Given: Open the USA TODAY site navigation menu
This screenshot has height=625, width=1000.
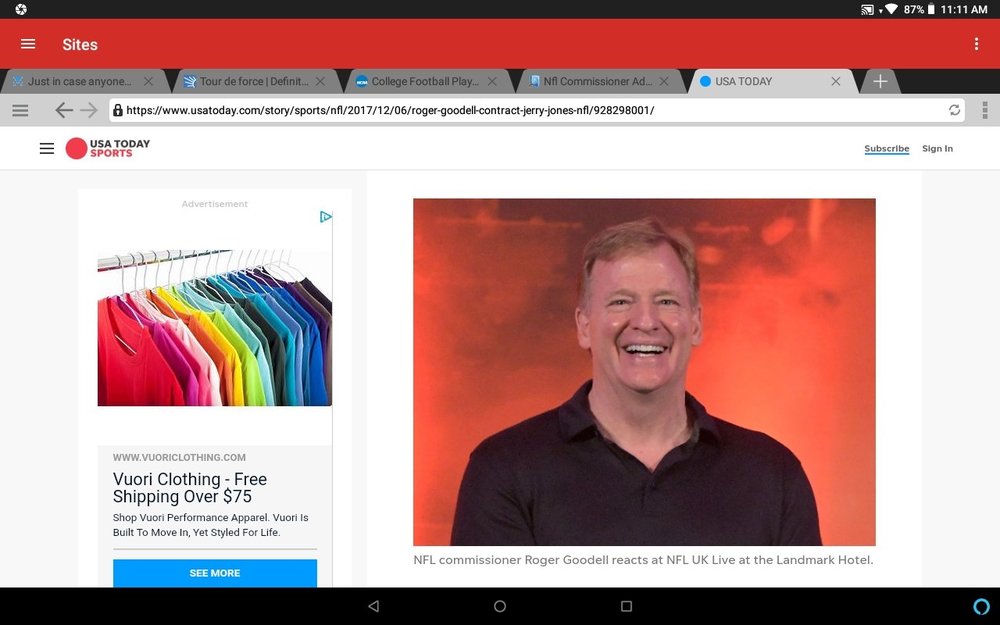Looking at the screenshot, I should pyautogui.click(x=47, y=149).
